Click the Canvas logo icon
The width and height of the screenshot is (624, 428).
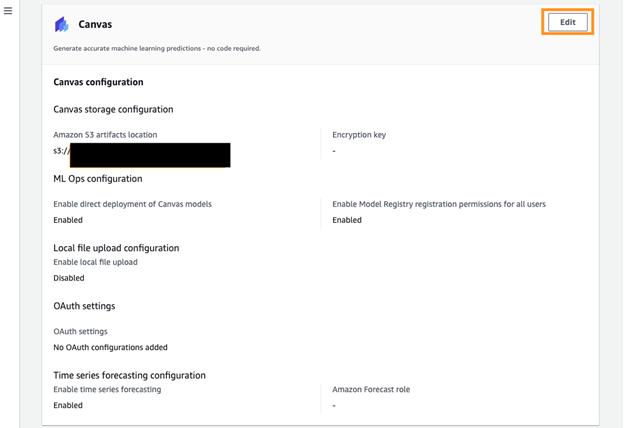click(x=62, y=24)
